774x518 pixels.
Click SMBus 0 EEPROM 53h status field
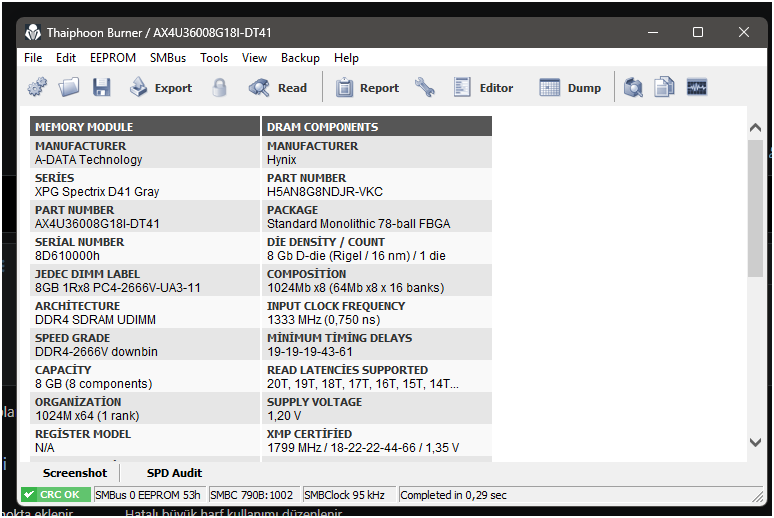(149, 495)
